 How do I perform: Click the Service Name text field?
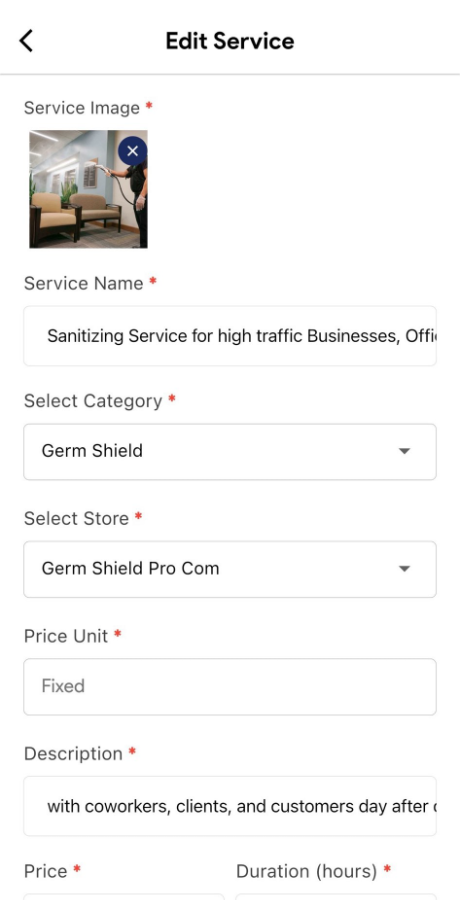pyautogui.click(x=230, y=336)
